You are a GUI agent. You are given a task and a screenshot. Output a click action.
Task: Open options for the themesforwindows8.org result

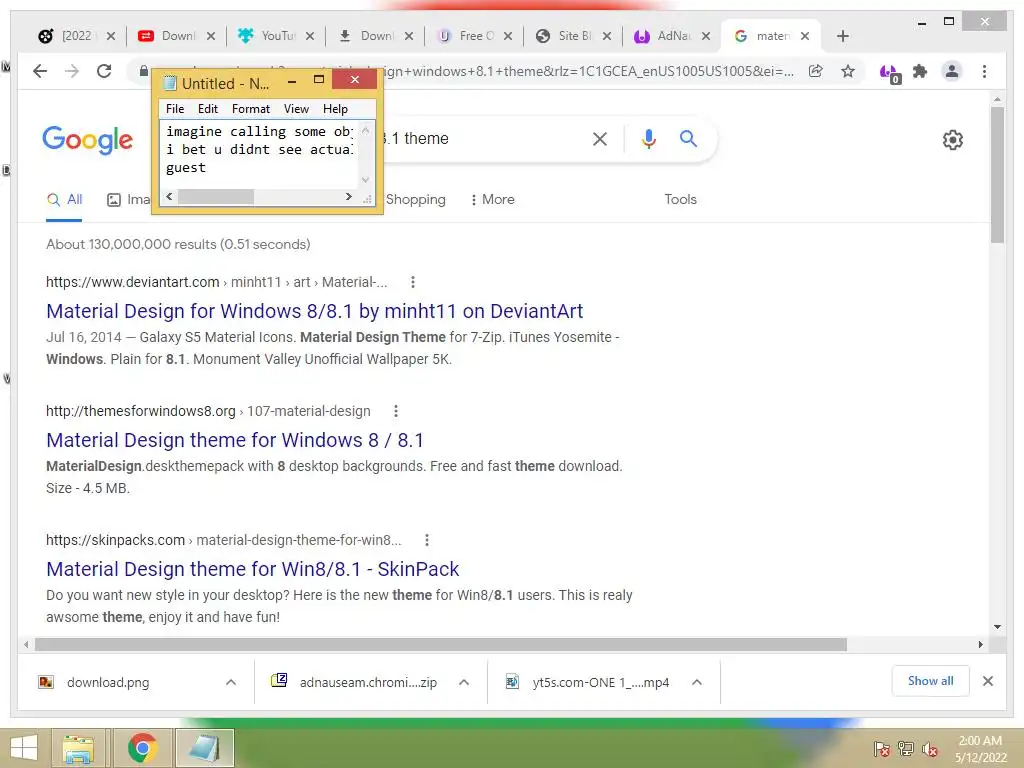point(396,411)
